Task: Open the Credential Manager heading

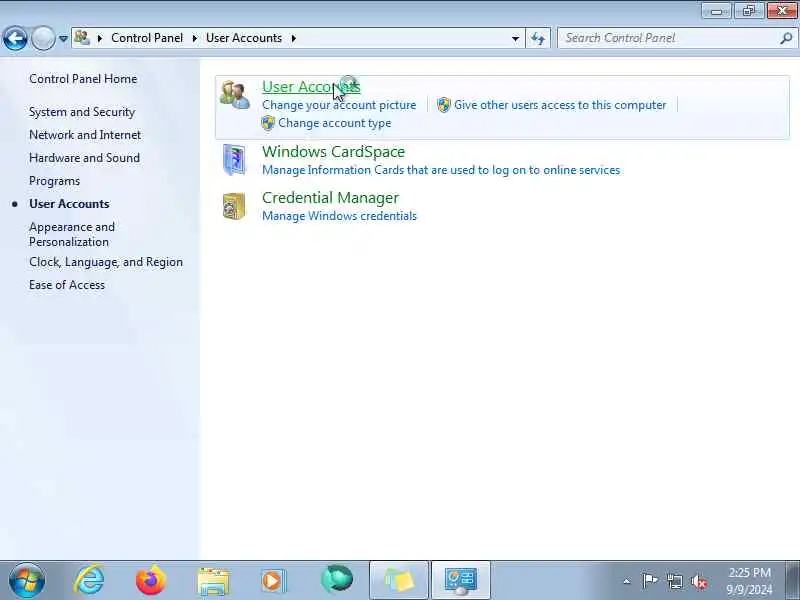Action: pos(330,197)
